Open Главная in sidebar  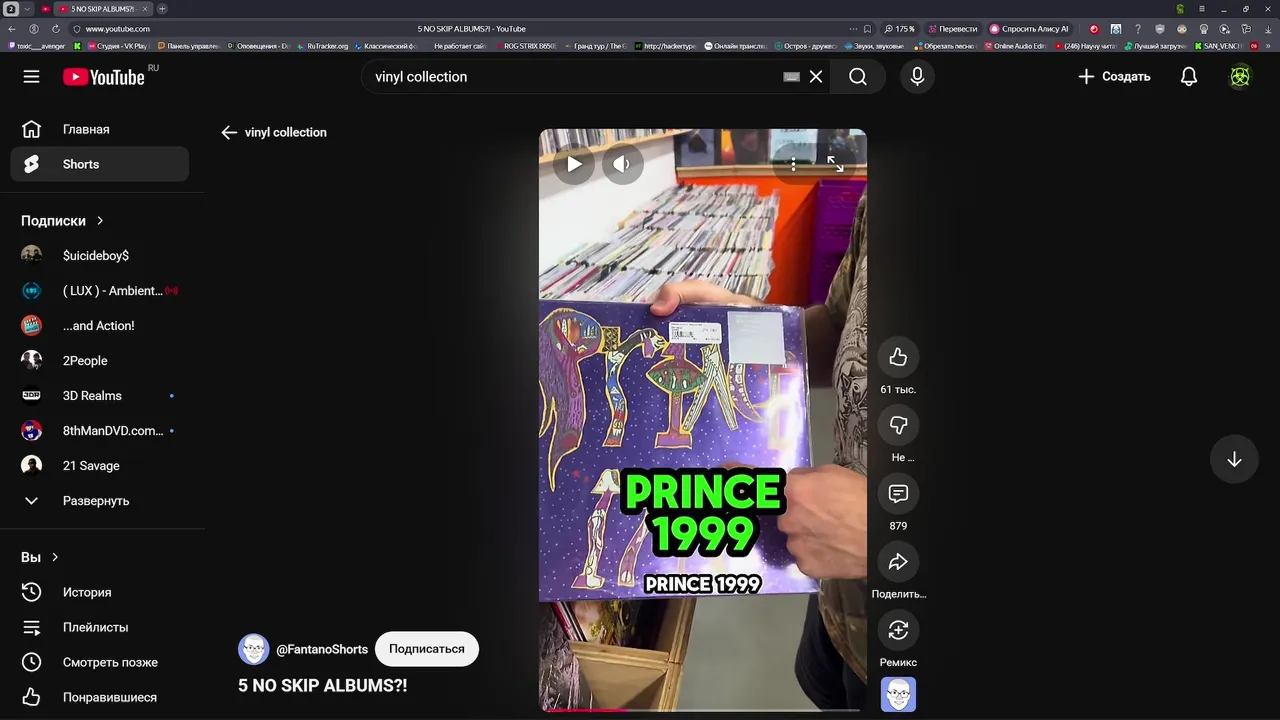click(x=99, y=129)
